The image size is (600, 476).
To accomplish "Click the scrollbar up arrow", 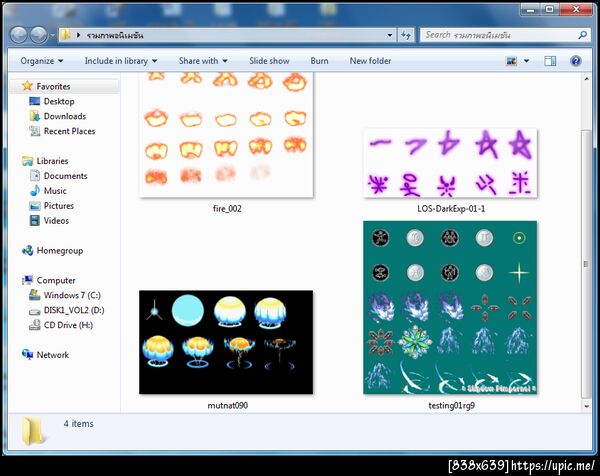I will click(587, 79).
